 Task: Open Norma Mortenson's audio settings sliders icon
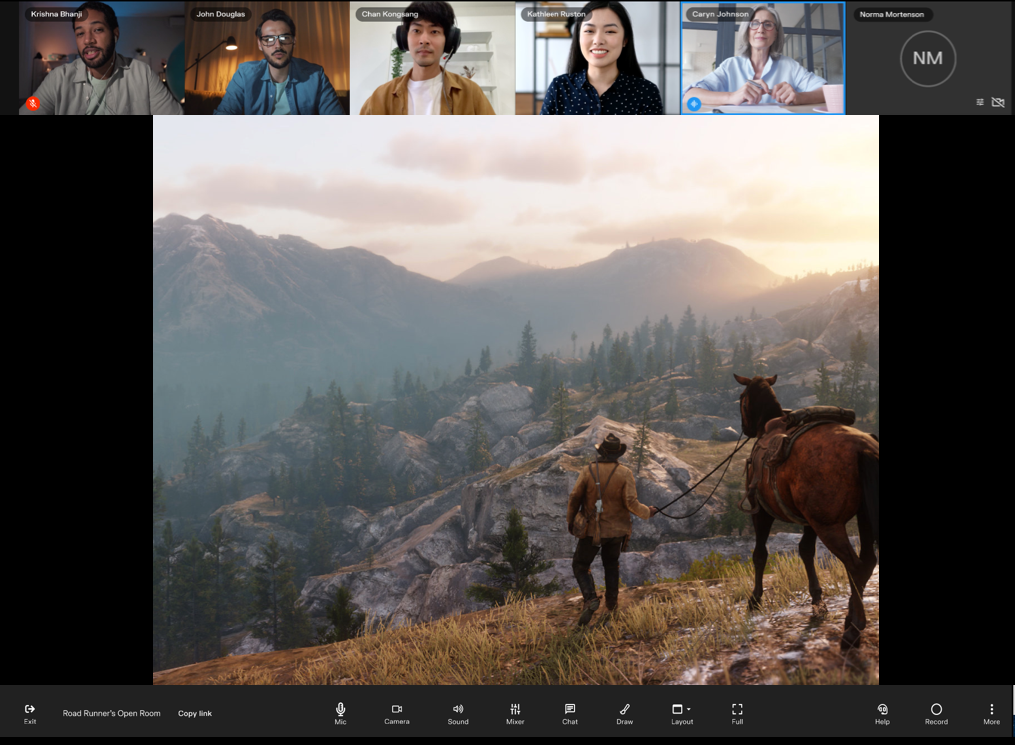tap(980, 102)
